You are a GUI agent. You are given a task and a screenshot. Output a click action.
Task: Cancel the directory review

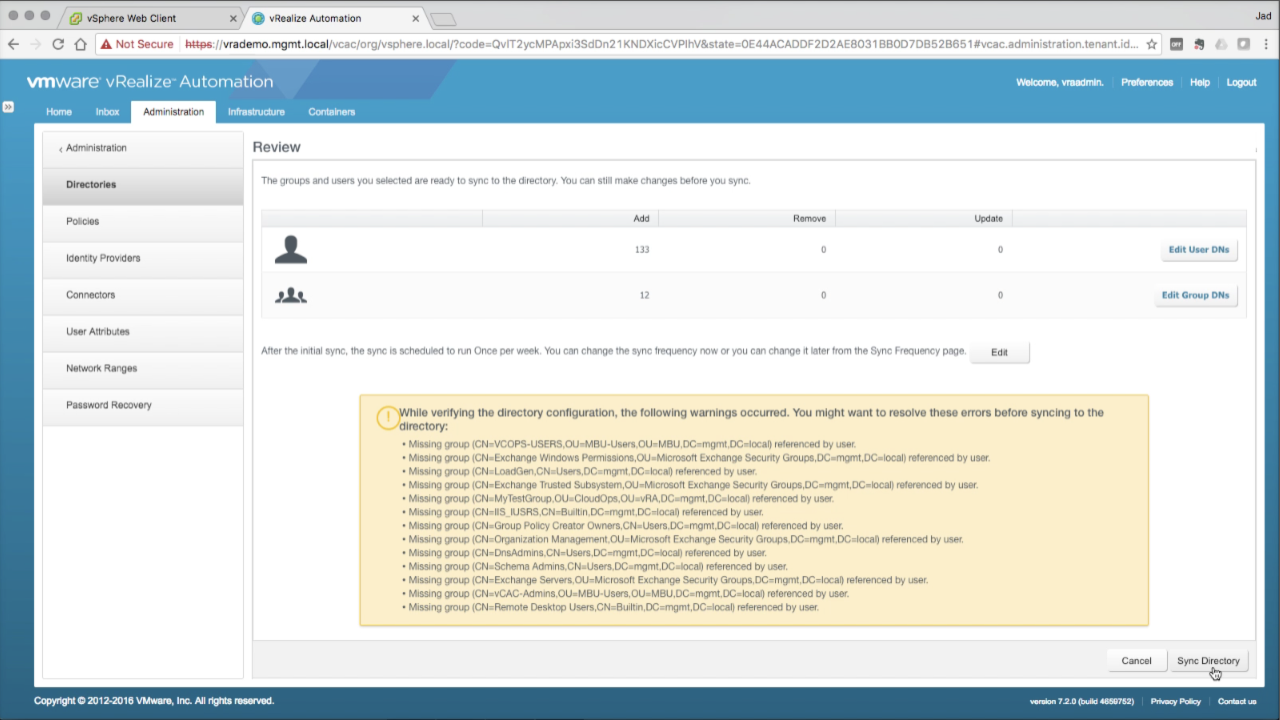coord(1136,661)
